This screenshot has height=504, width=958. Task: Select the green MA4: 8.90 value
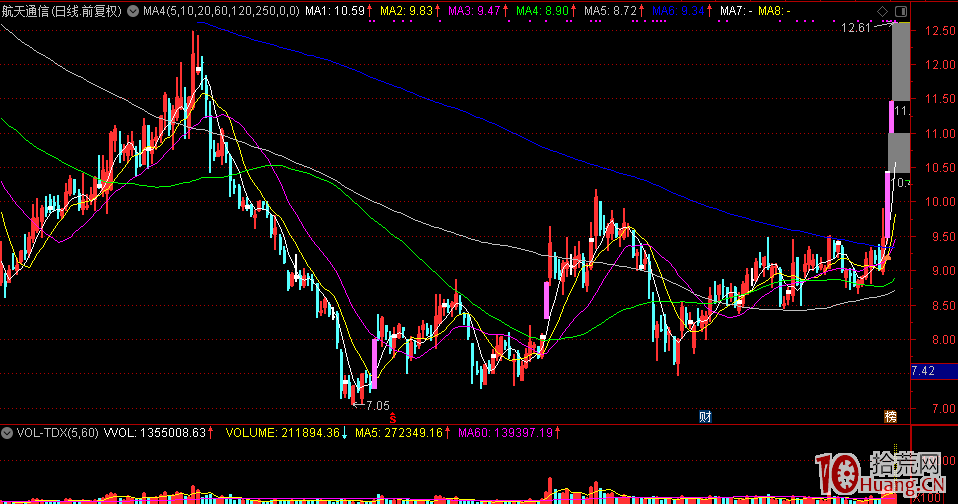coord(542,11)
